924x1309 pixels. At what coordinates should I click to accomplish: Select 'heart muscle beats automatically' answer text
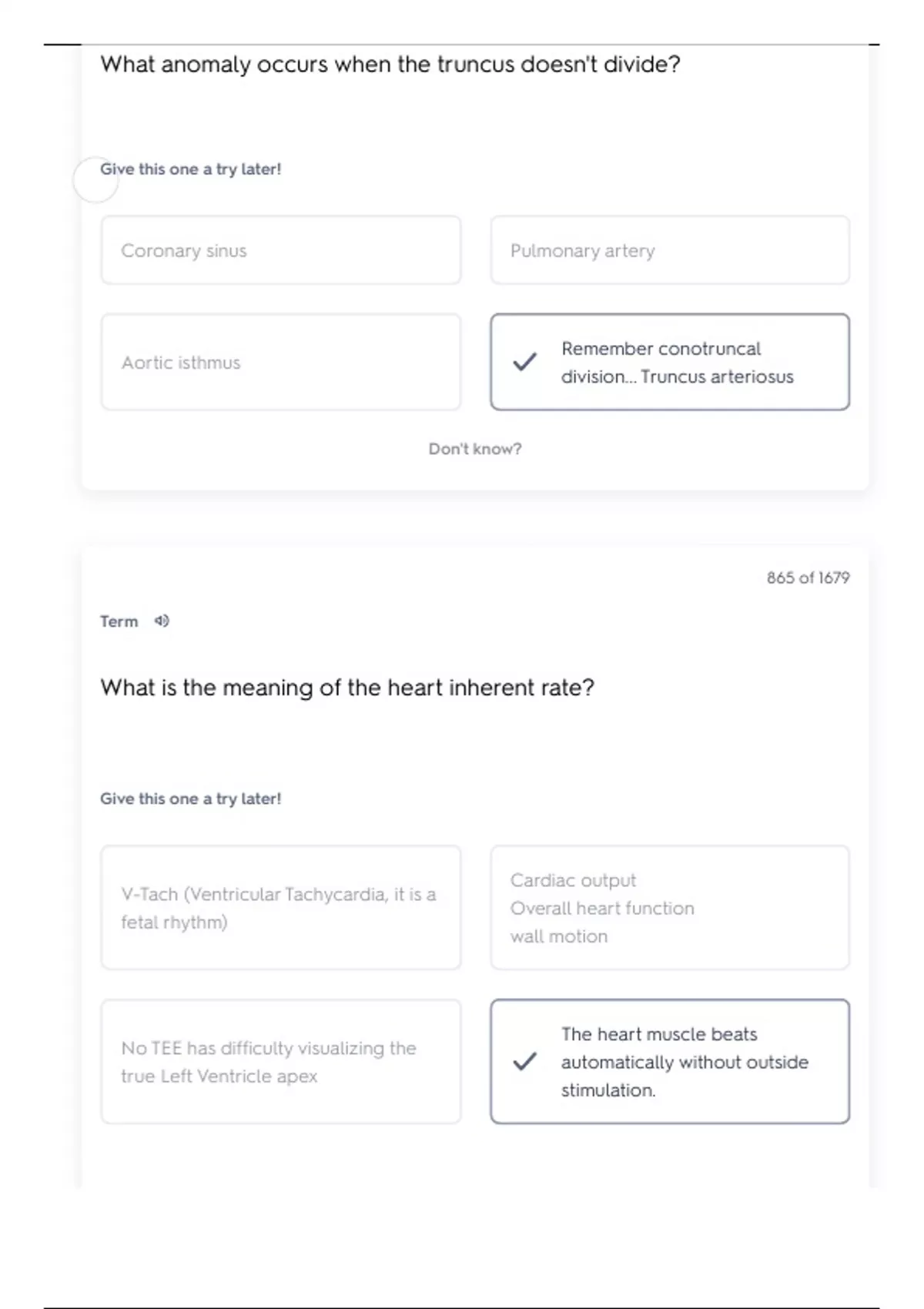685,1062
